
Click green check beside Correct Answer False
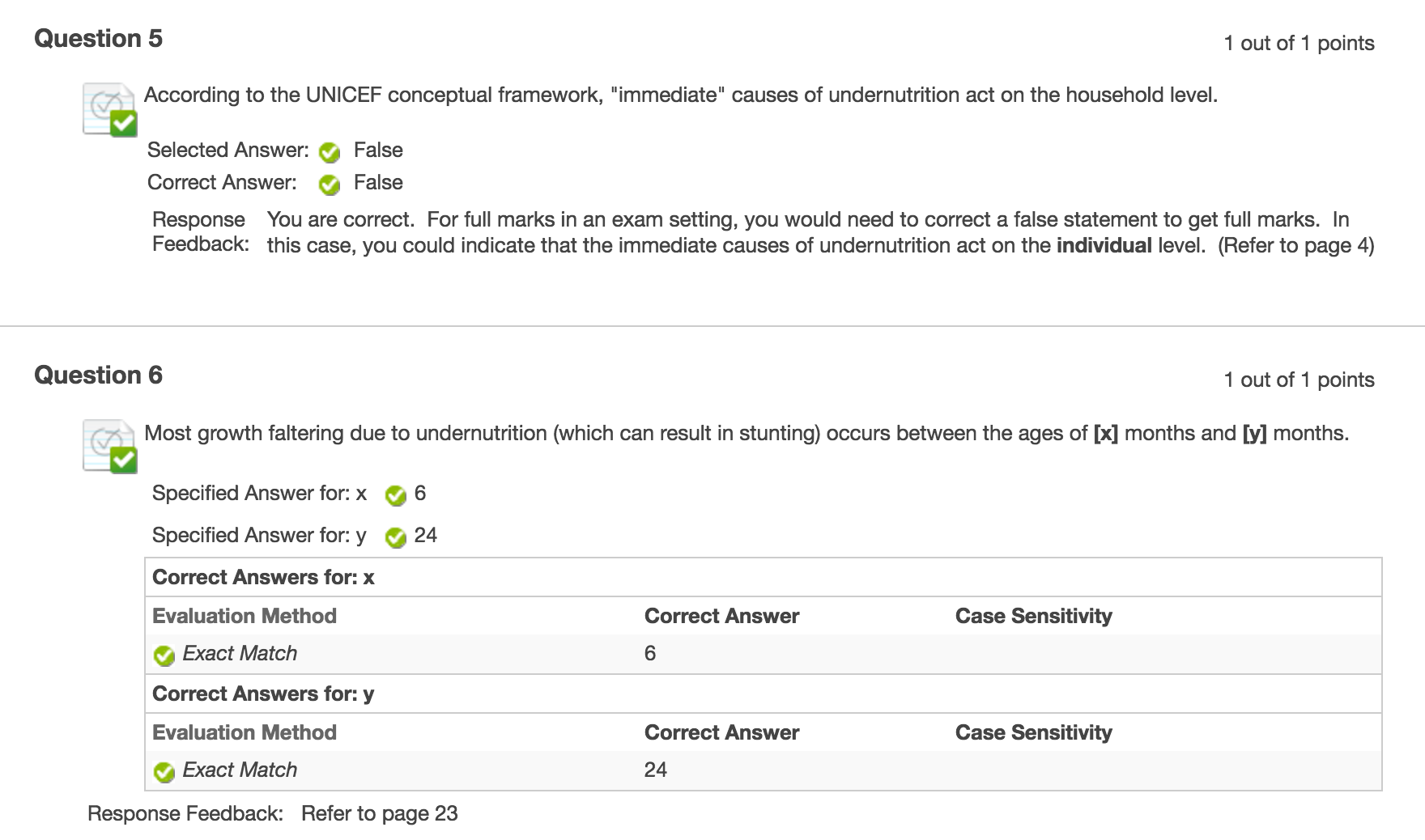pos(330,185)
